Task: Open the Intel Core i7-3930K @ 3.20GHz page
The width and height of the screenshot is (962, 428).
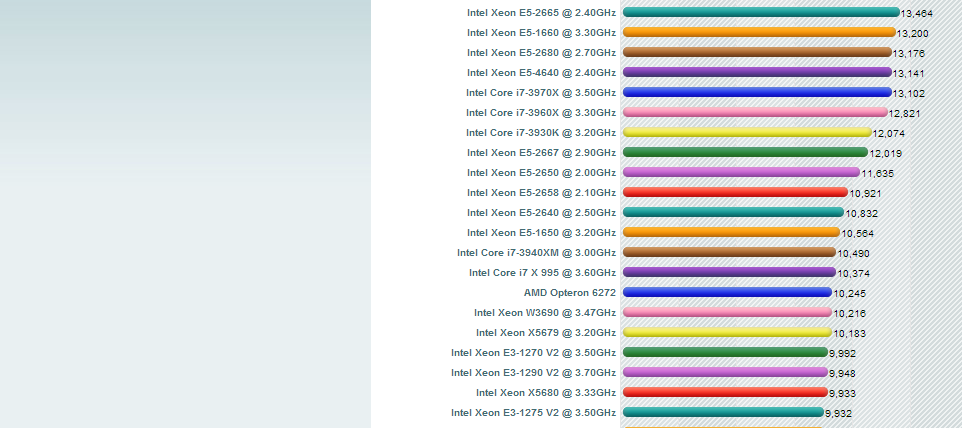Action: [541, 133]
